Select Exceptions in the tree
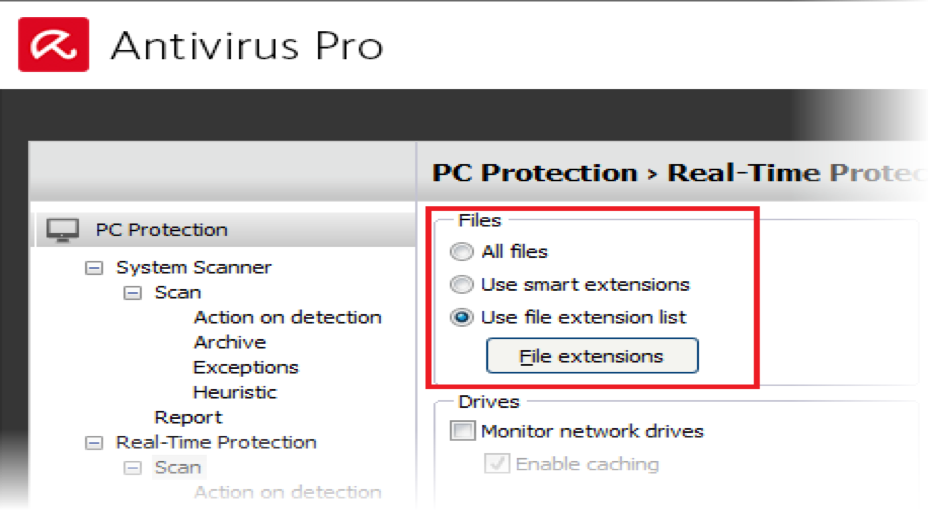This screenshot has height=511, width=930. [x=245, y=367]
